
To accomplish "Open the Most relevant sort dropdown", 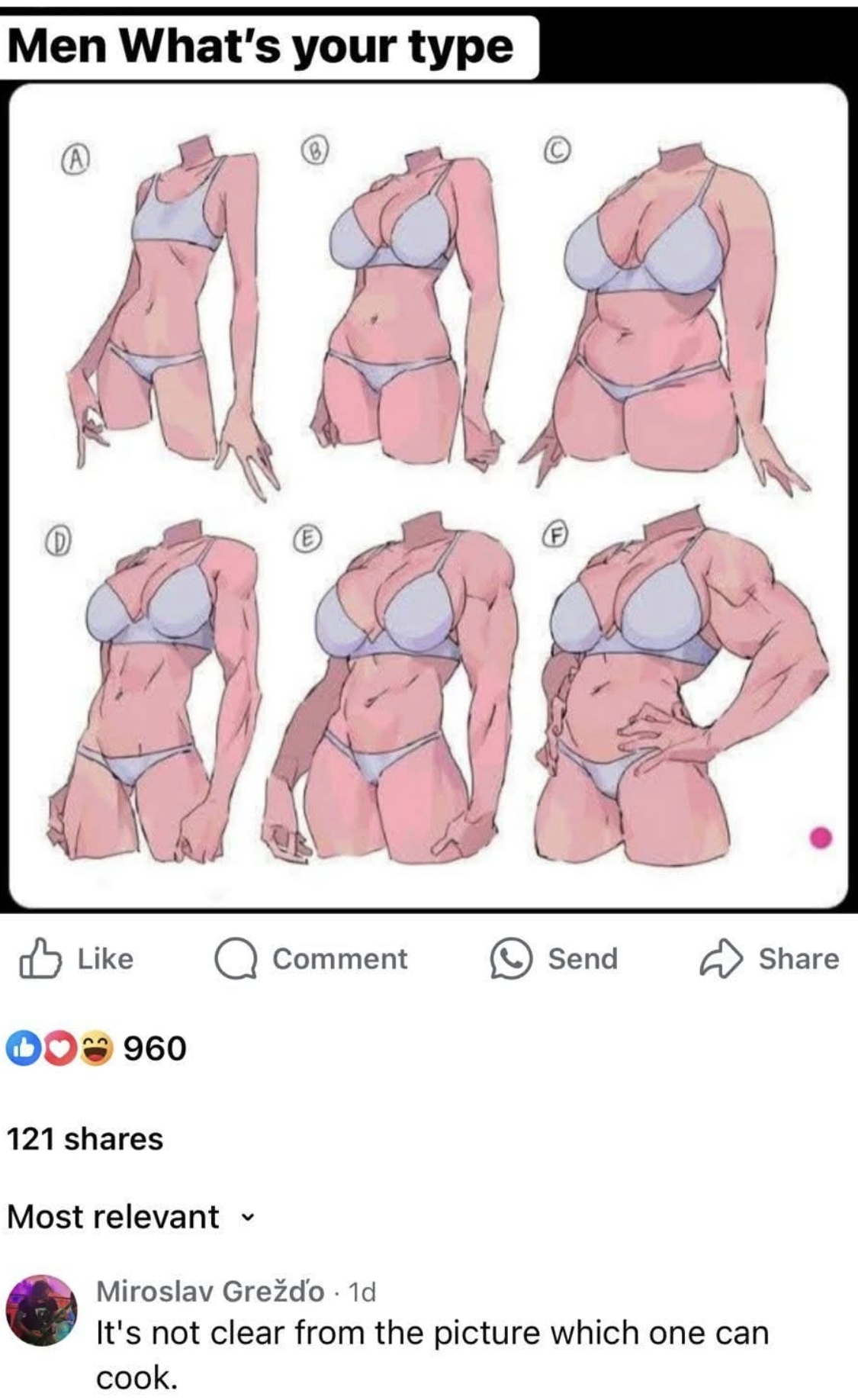I will 130,1216.
